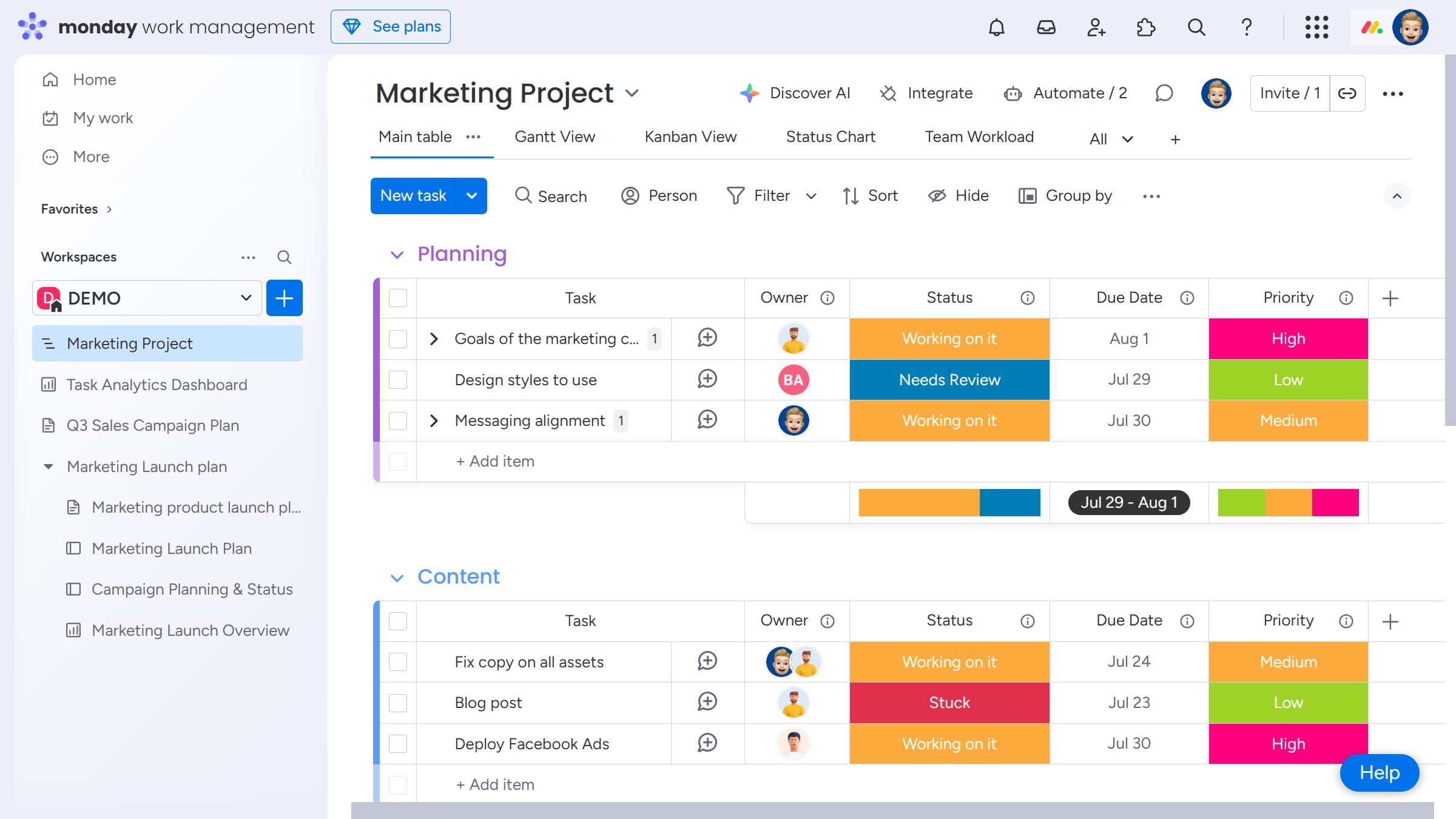Expand subitems of Messaging alignment
Screen dimensions: 1456x819
[433, 420]
